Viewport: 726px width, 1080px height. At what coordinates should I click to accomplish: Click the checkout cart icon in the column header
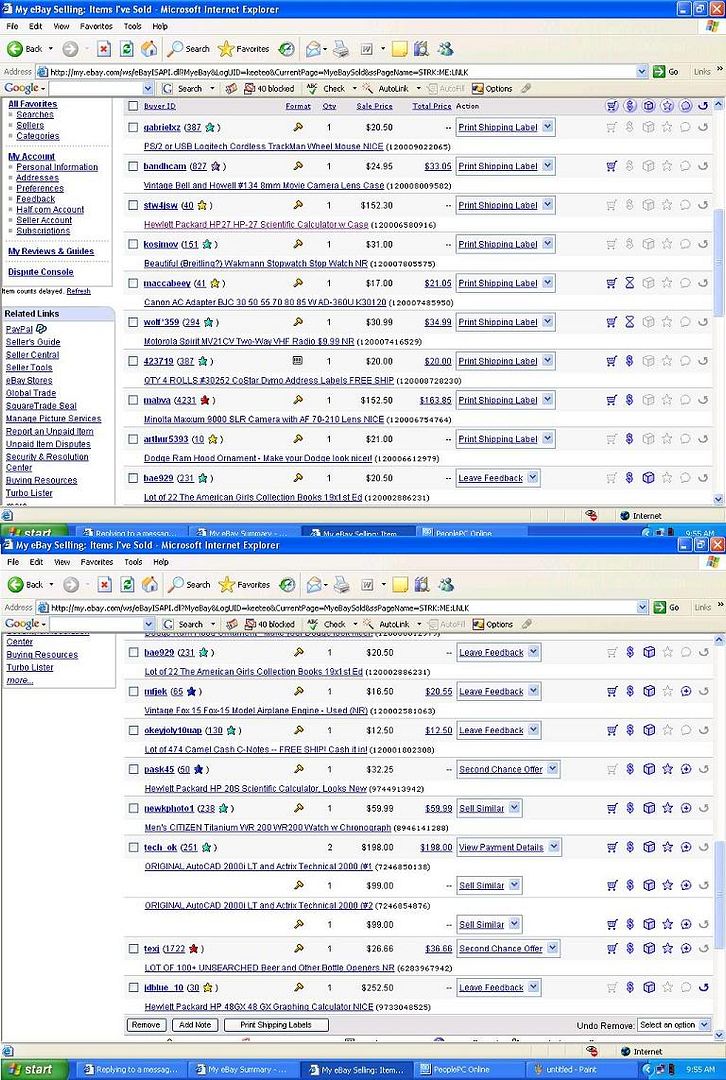click(612, 106)
